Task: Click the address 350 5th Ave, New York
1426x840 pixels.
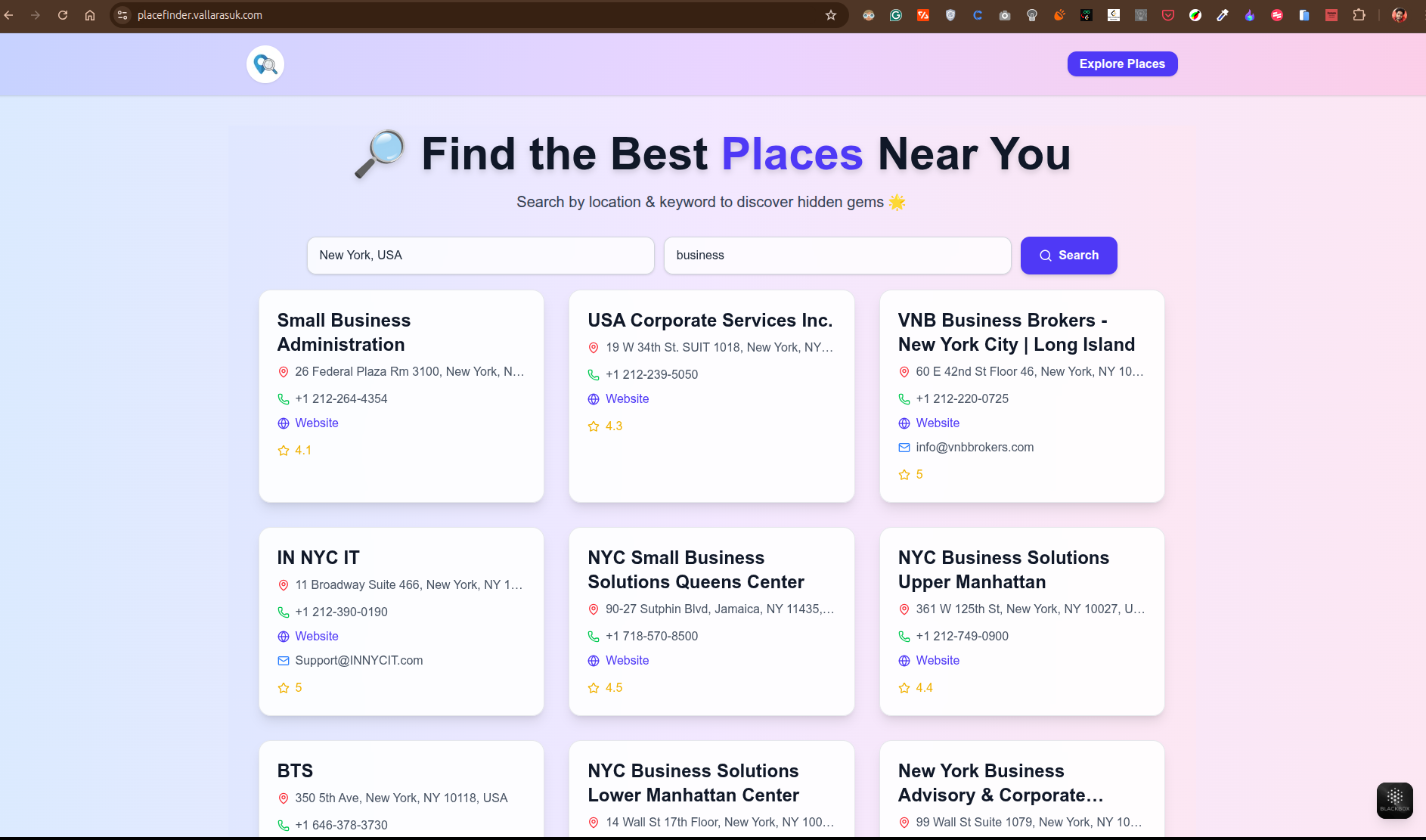Action: click(x=401, y=798)
